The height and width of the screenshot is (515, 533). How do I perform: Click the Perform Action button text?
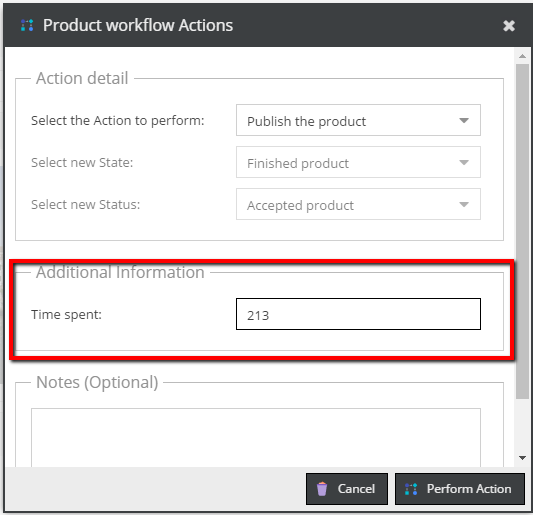tap(469, 489)
